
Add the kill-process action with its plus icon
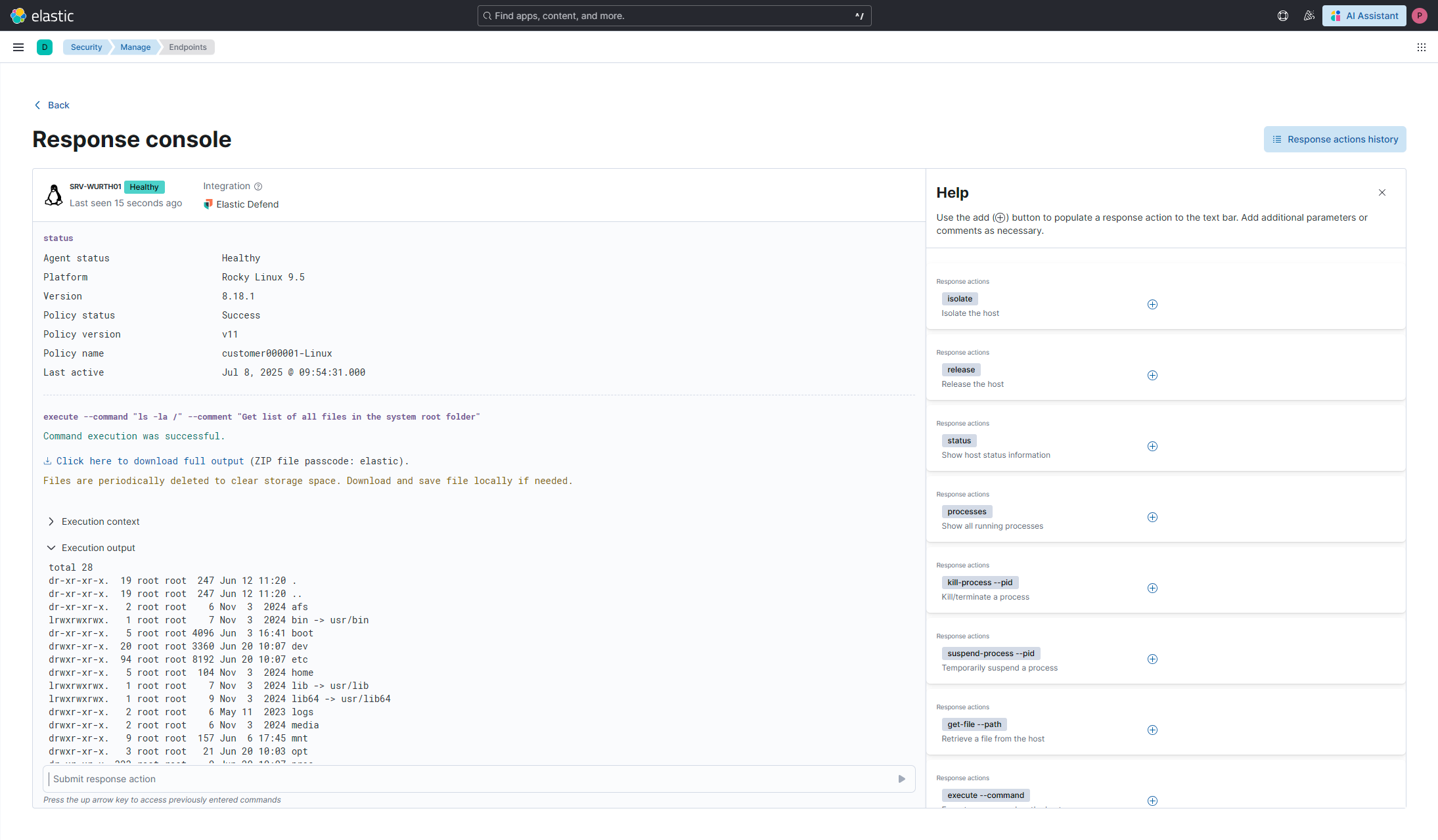point(1152,588)
